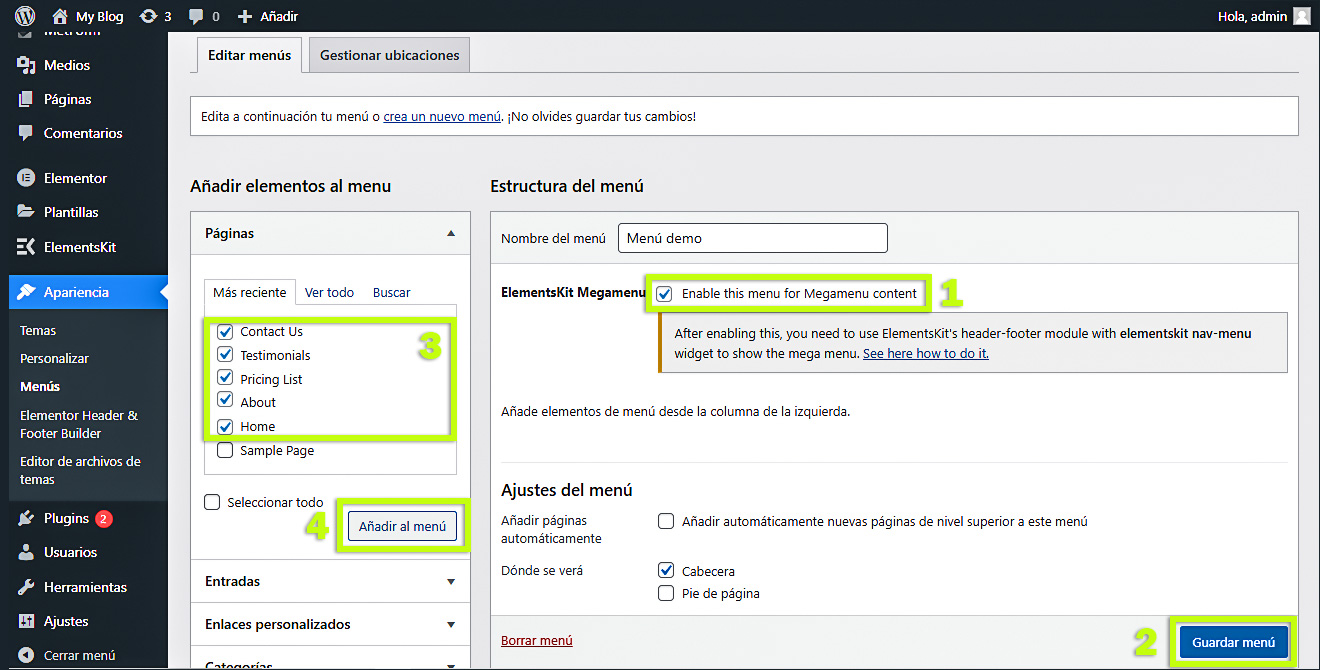The image size is (1320, 670).
Task: Open the My Blog home icon
Action: 60,16
